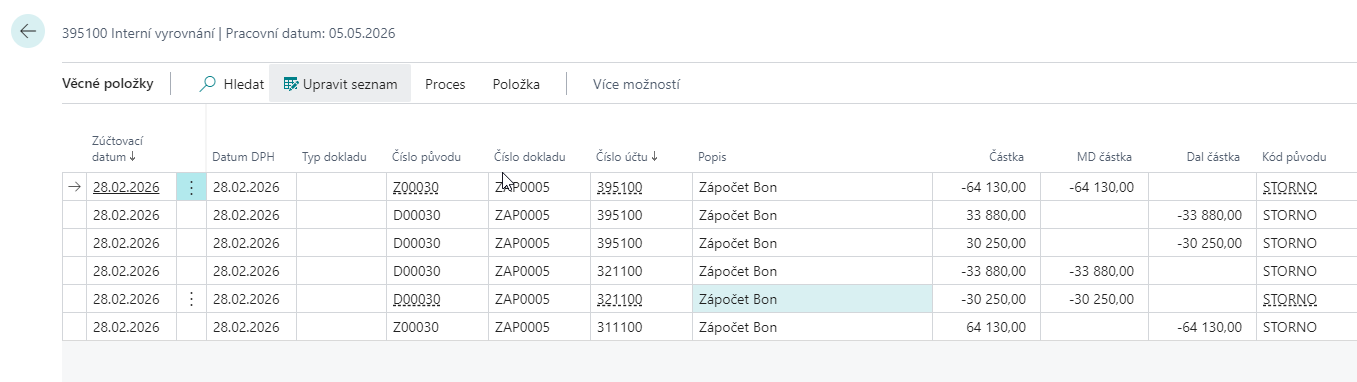Image resolution: width=1357 pixels, height=382 pixels.
Task: Open account 395100 link in the first row
Action: tap(620, 187)
